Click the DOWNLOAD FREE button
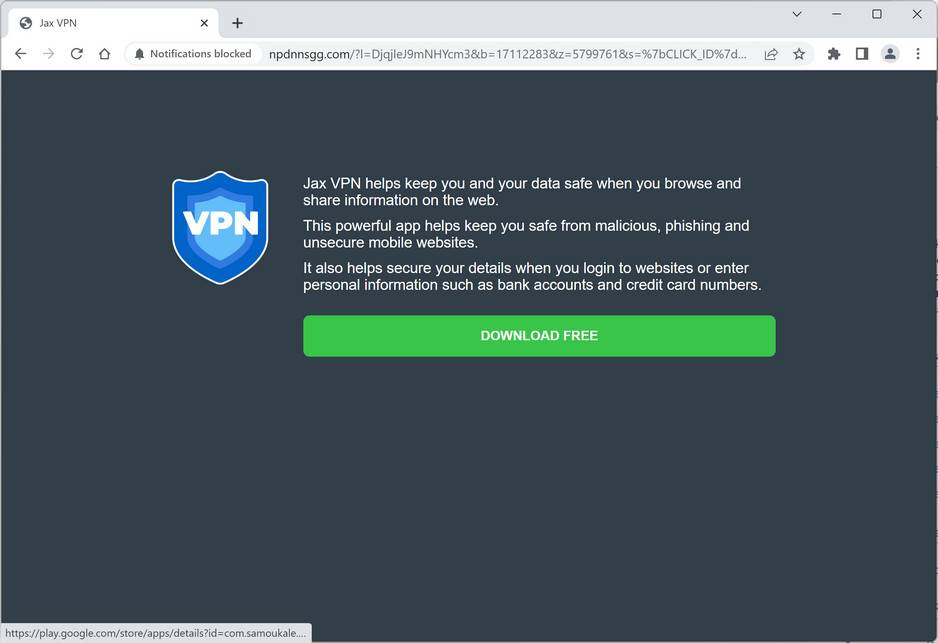The height and width of the screenshot is (643, 938). [x=539, y=336]
